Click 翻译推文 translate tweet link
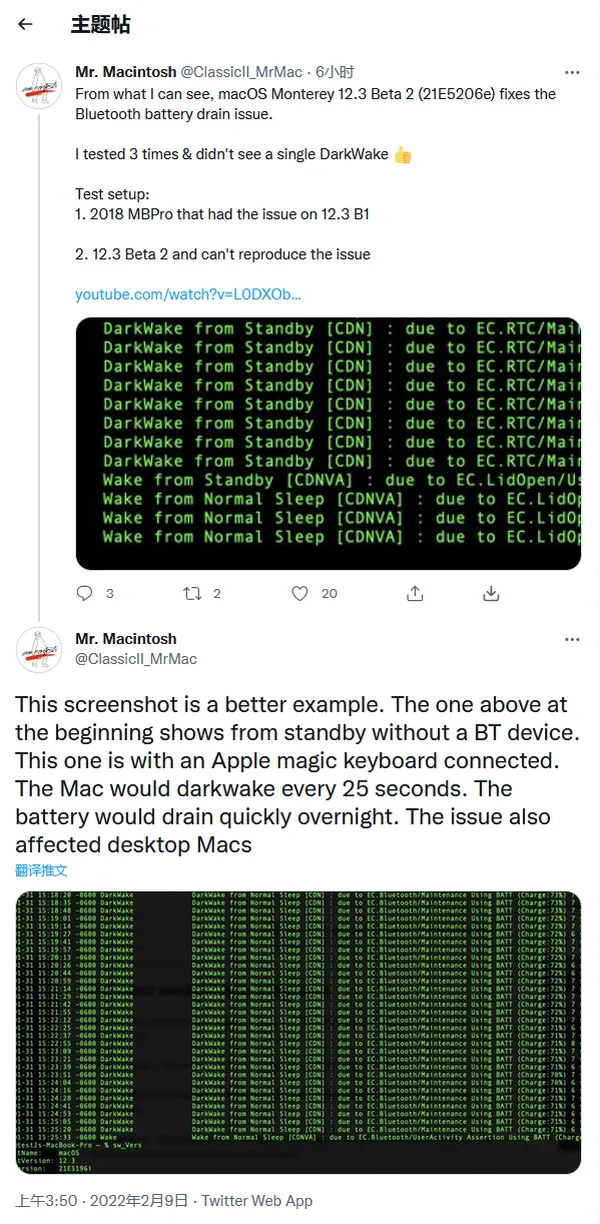The width and height of the screenshot is (600, 1224). [41, 870]
